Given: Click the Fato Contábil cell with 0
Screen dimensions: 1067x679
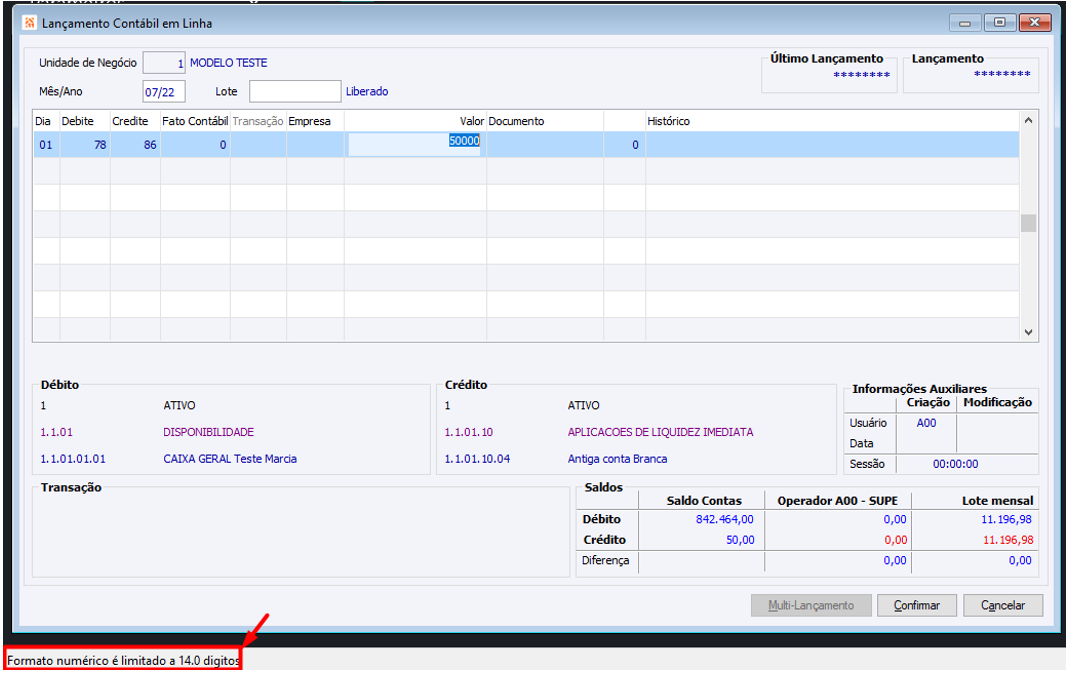Looking at the screenshot, I should click(195, 145).
